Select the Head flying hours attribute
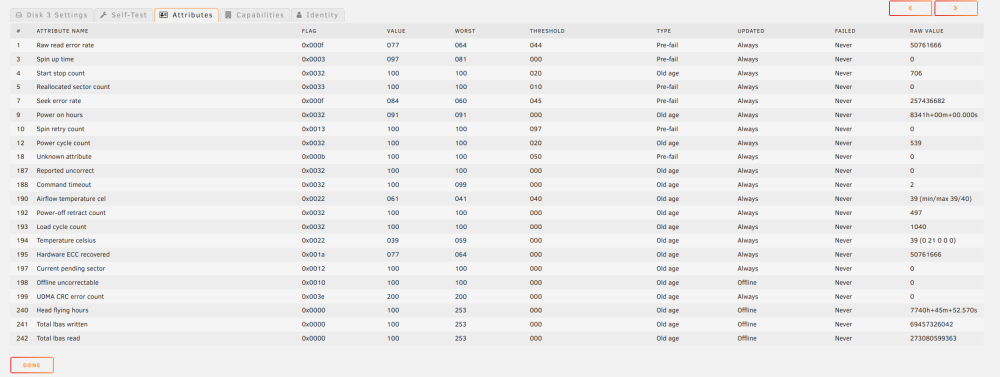 click(x=62, y=310)
